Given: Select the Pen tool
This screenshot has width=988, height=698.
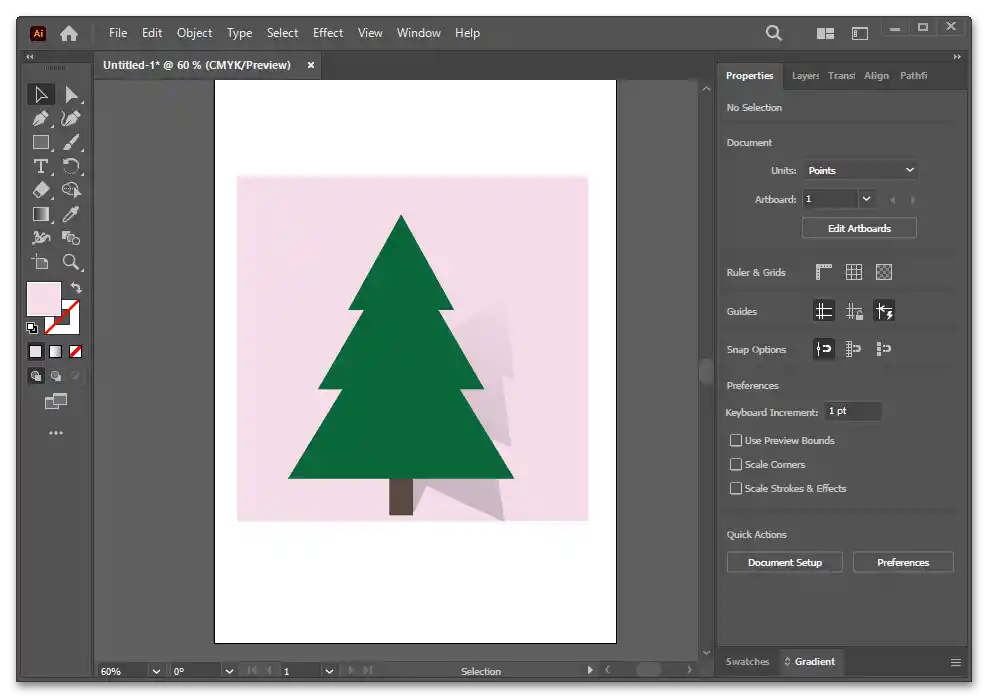Looking at the screenshot, I should 40,118.
